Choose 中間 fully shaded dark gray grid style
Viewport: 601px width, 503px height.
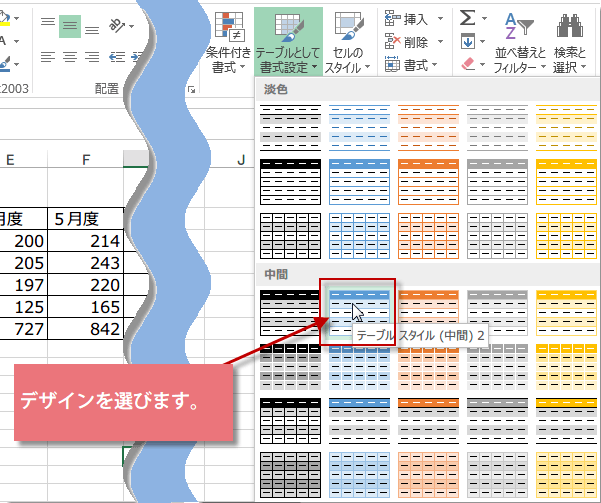coord(290,475)
